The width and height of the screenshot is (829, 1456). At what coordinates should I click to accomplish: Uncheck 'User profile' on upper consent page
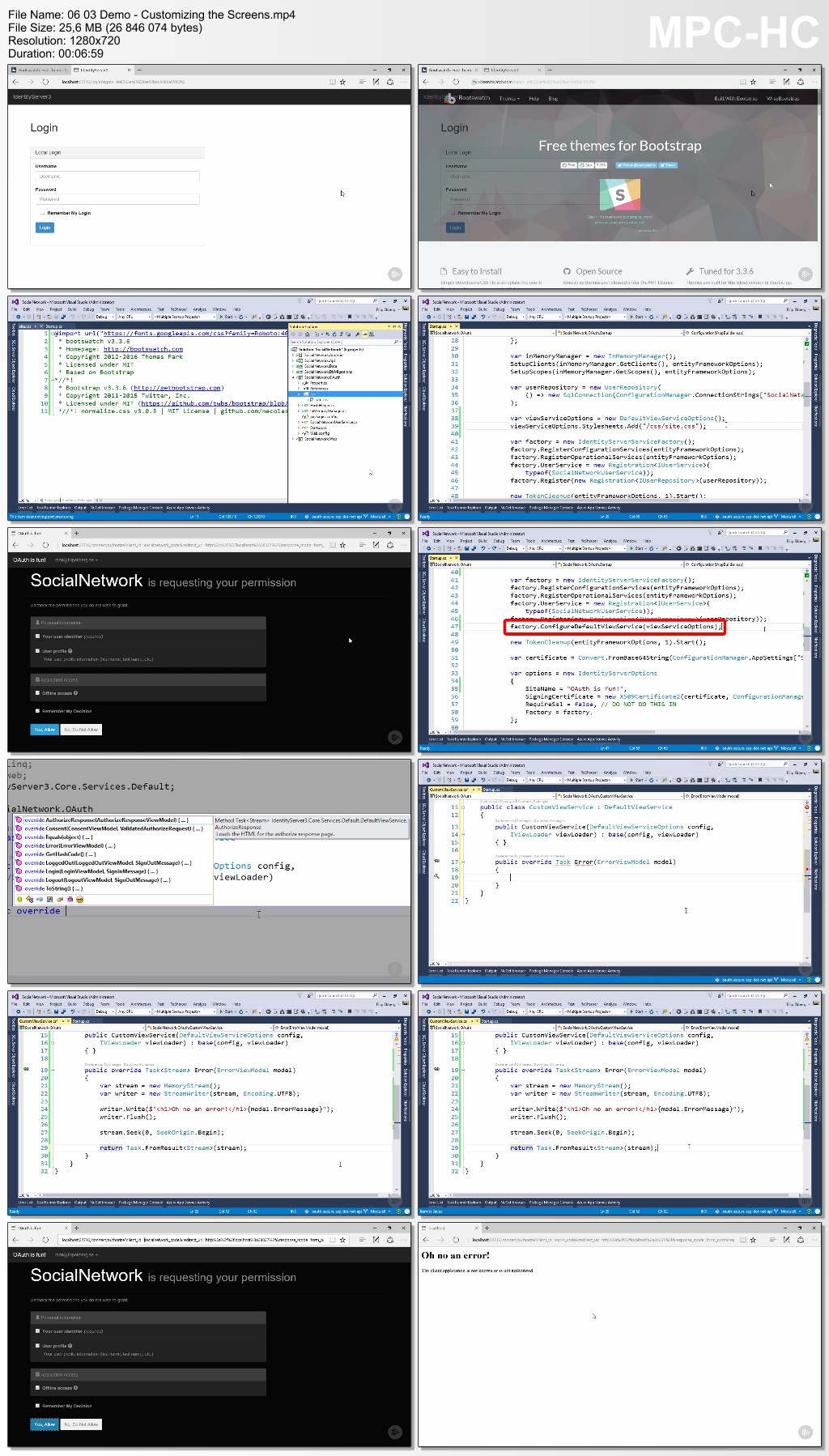pyautogui.click(x=37, y=651)
